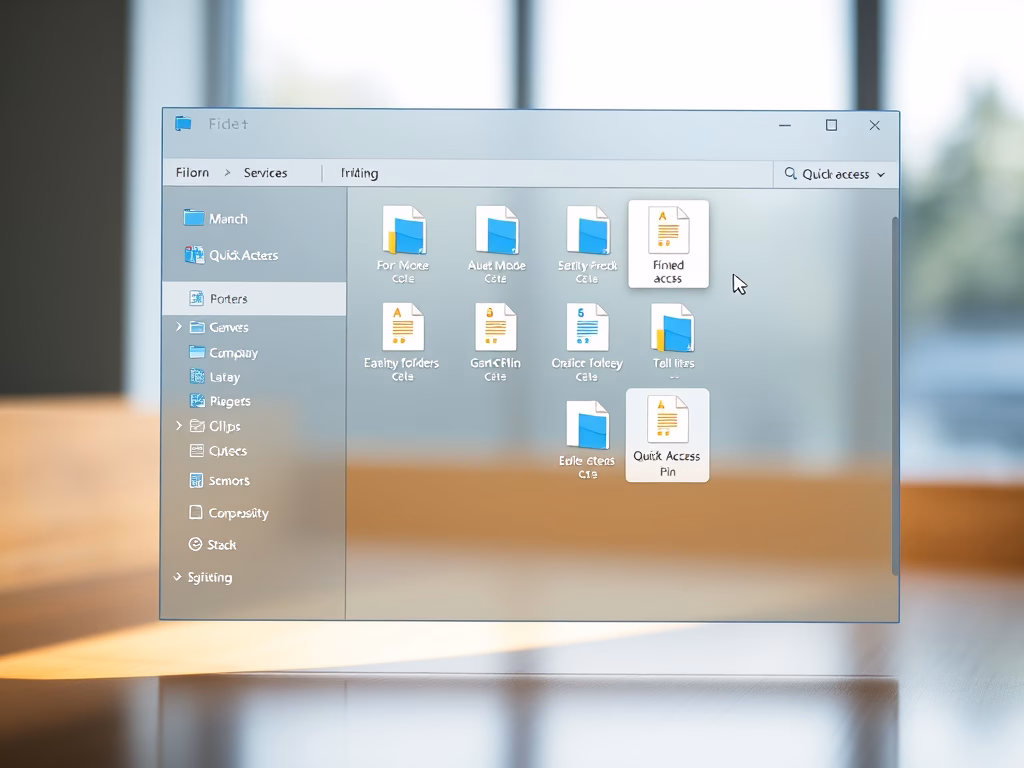Click the Cuteес sidebar icon beside Cutecs
Image resolution: width=1024 pixels, height=768 pixels.
(197, 450)
